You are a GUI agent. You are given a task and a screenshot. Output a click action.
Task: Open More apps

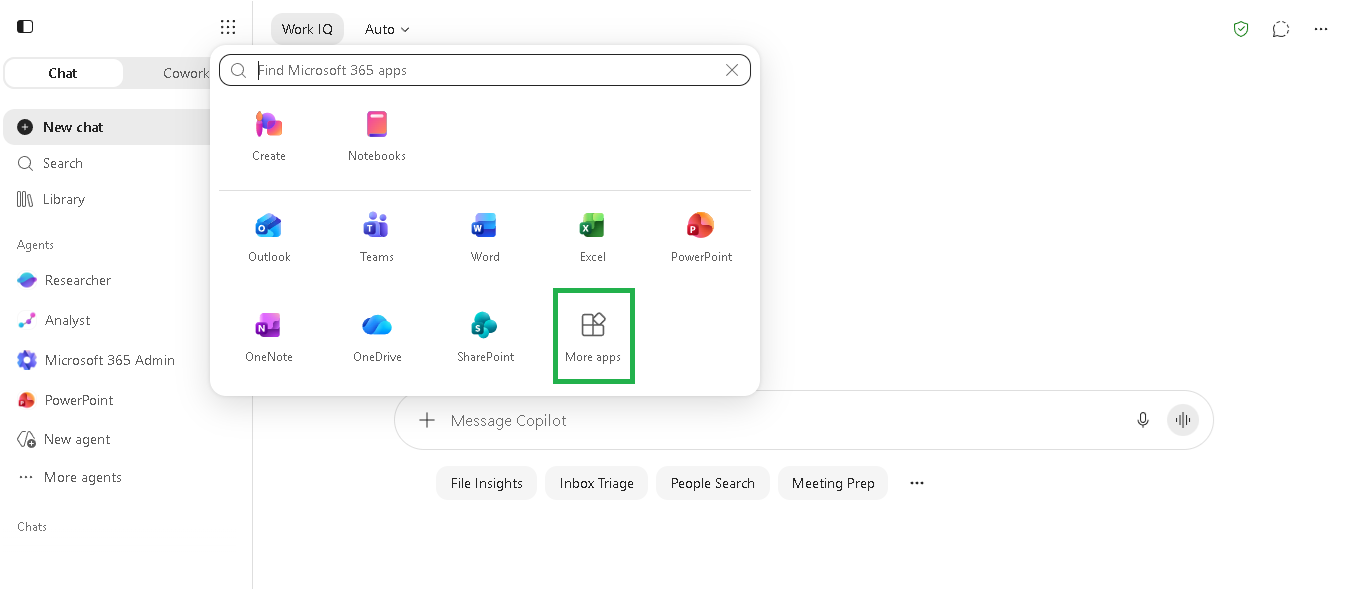tap(594, 336)
